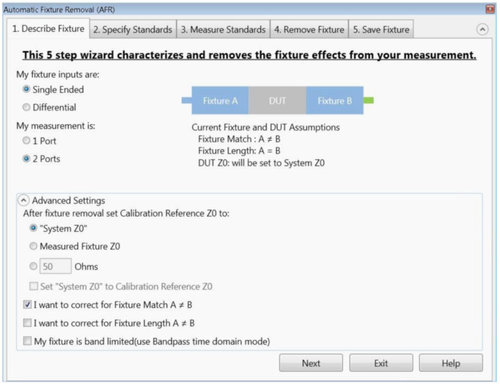
Task: Click the "Fixture Match : A ≠ B" text
Action: pos(239,139)
